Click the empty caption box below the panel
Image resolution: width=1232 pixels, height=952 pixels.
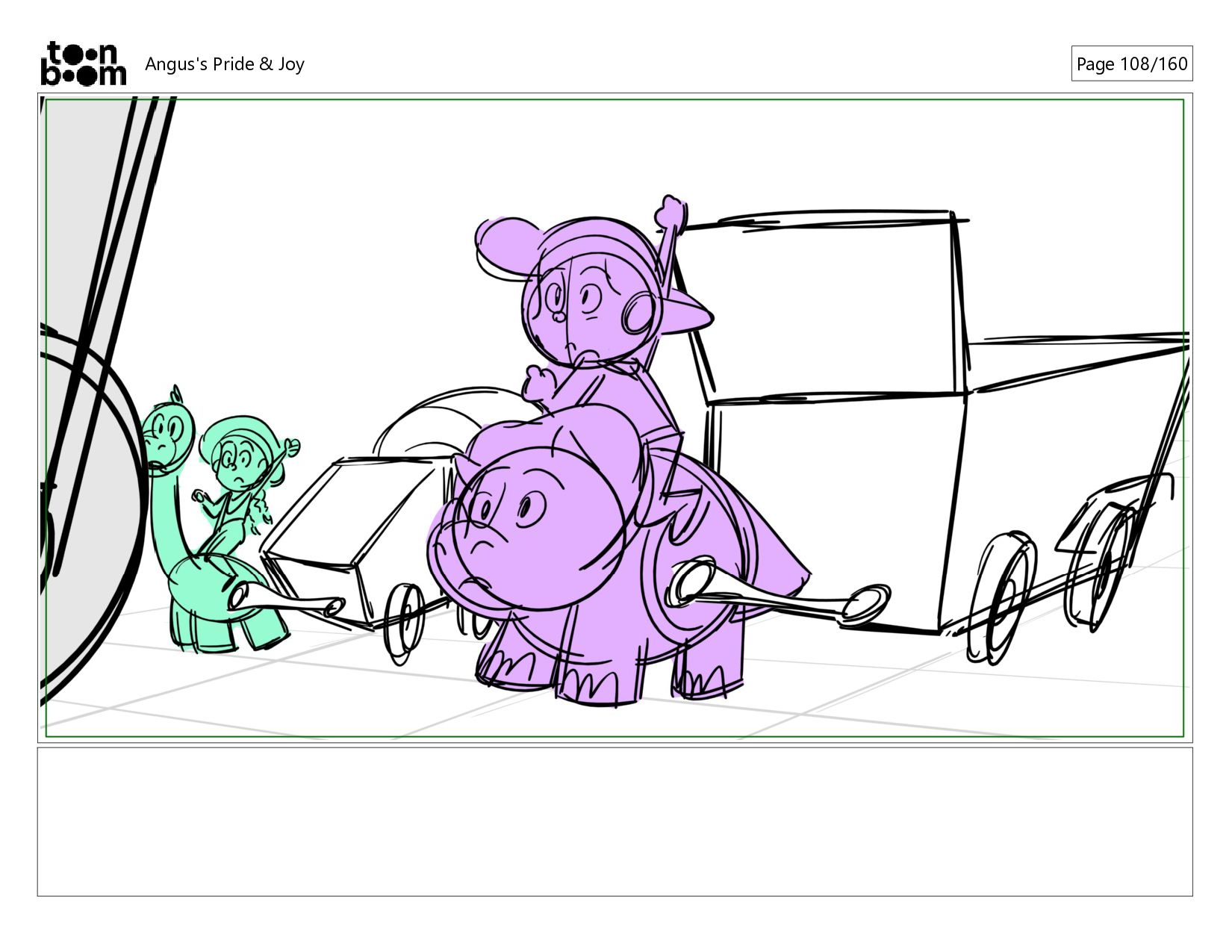click(615, 821)
